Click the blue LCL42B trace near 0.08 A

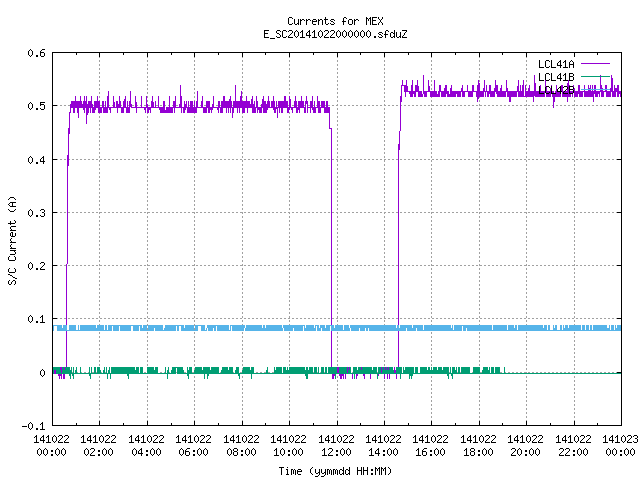pyautogui.click(x=337, y=328)
